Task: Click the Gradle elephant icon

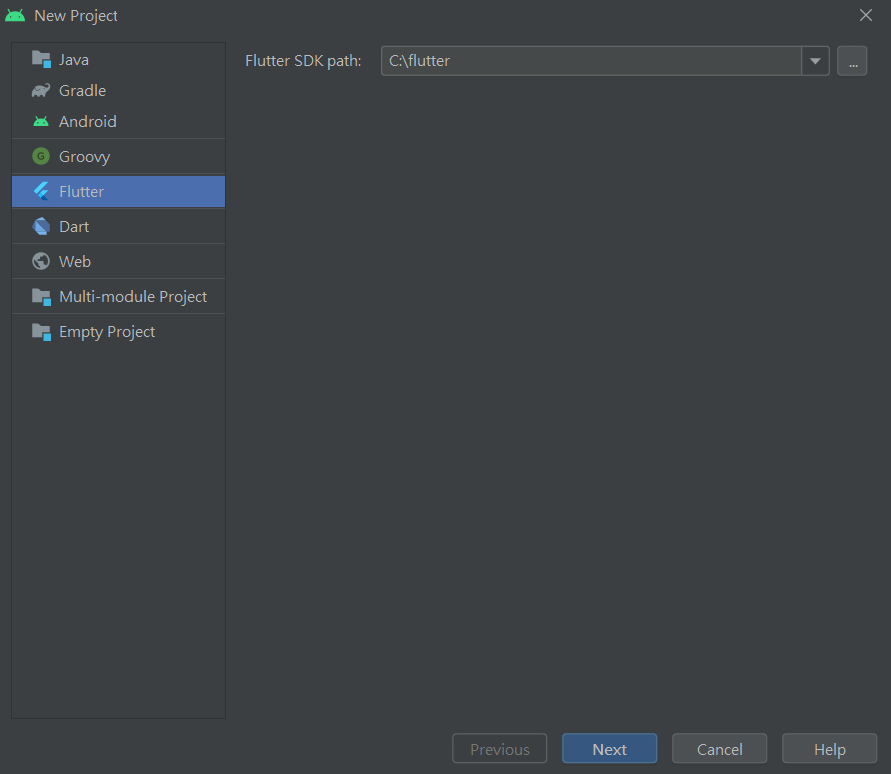Action: point(41,90)
